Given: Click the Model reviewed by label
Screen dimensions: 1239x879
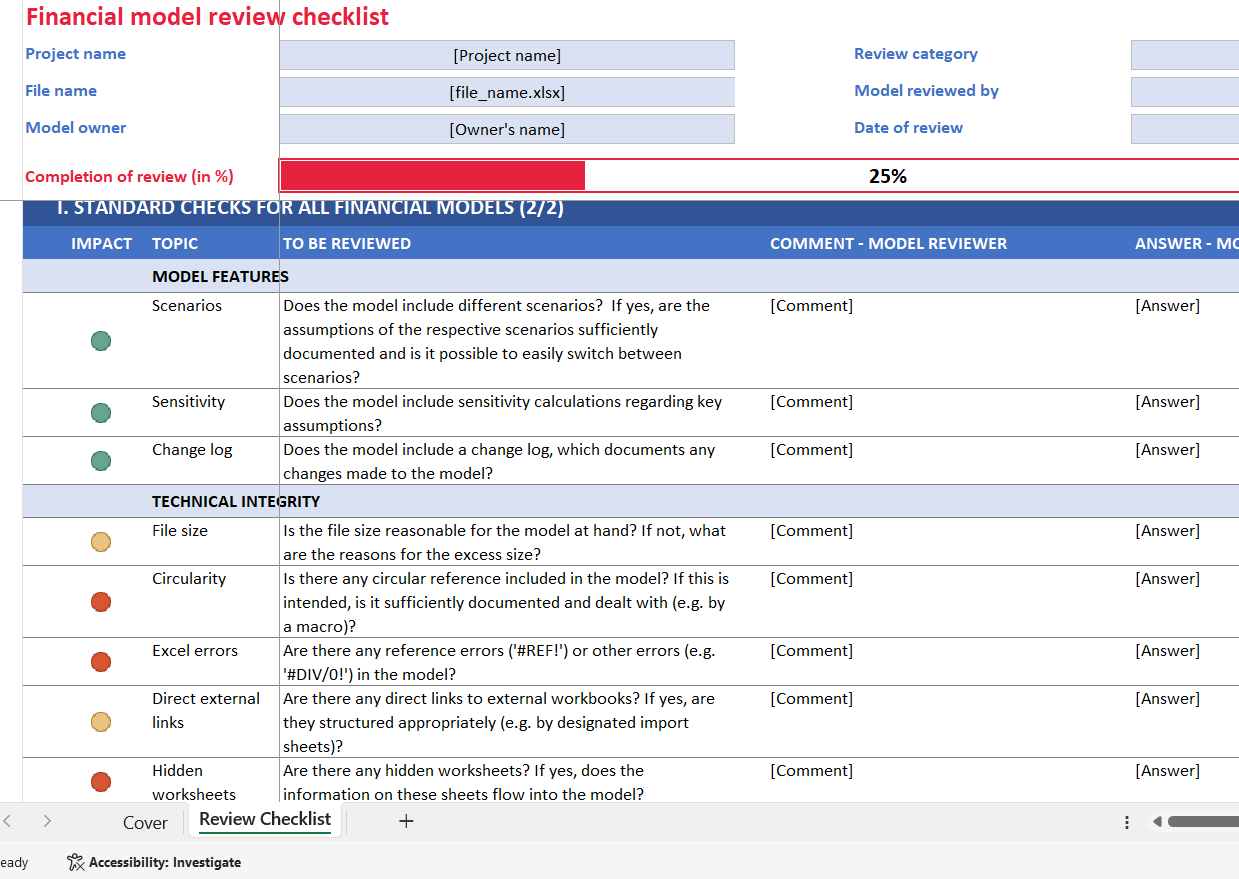Looking at the screenshot, I should pyautogui.click(x=927, y=91).
